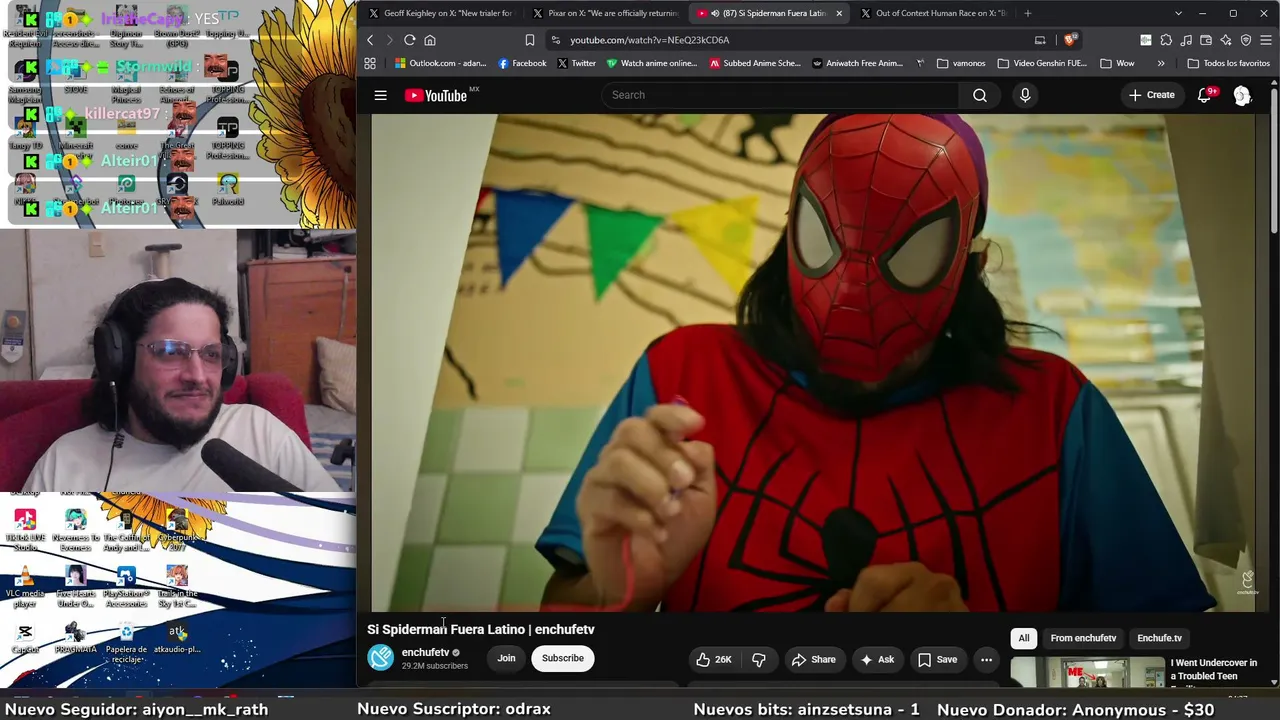The width and height of the screenshot is (1280, 720).
Task: Open the vamonos bookmarks folder
Action: (961, 63)
